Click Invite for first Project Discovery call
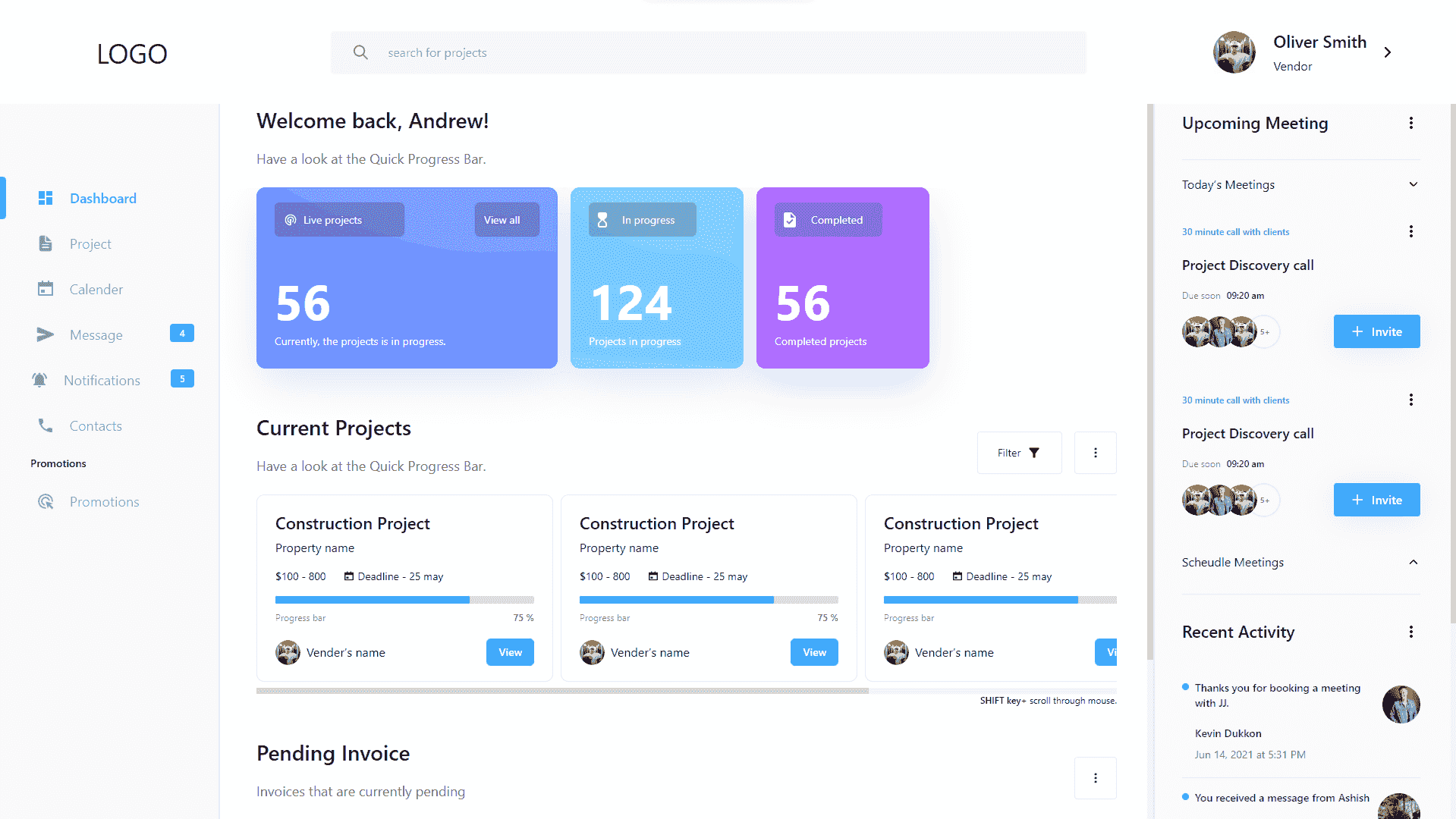 coord(1376,331)
